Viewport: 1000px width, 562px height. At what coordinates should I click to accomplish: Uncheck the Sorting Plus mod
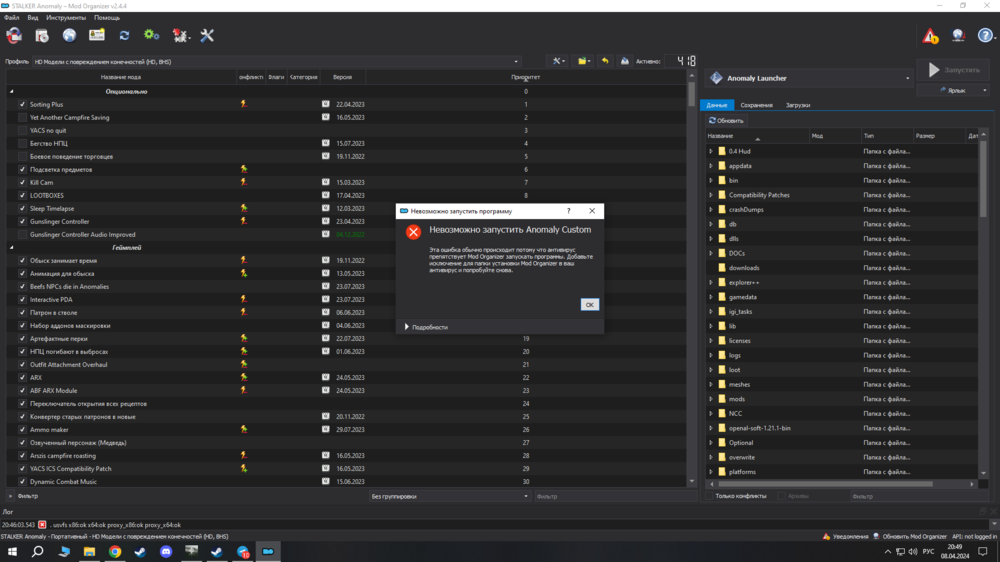23,104
